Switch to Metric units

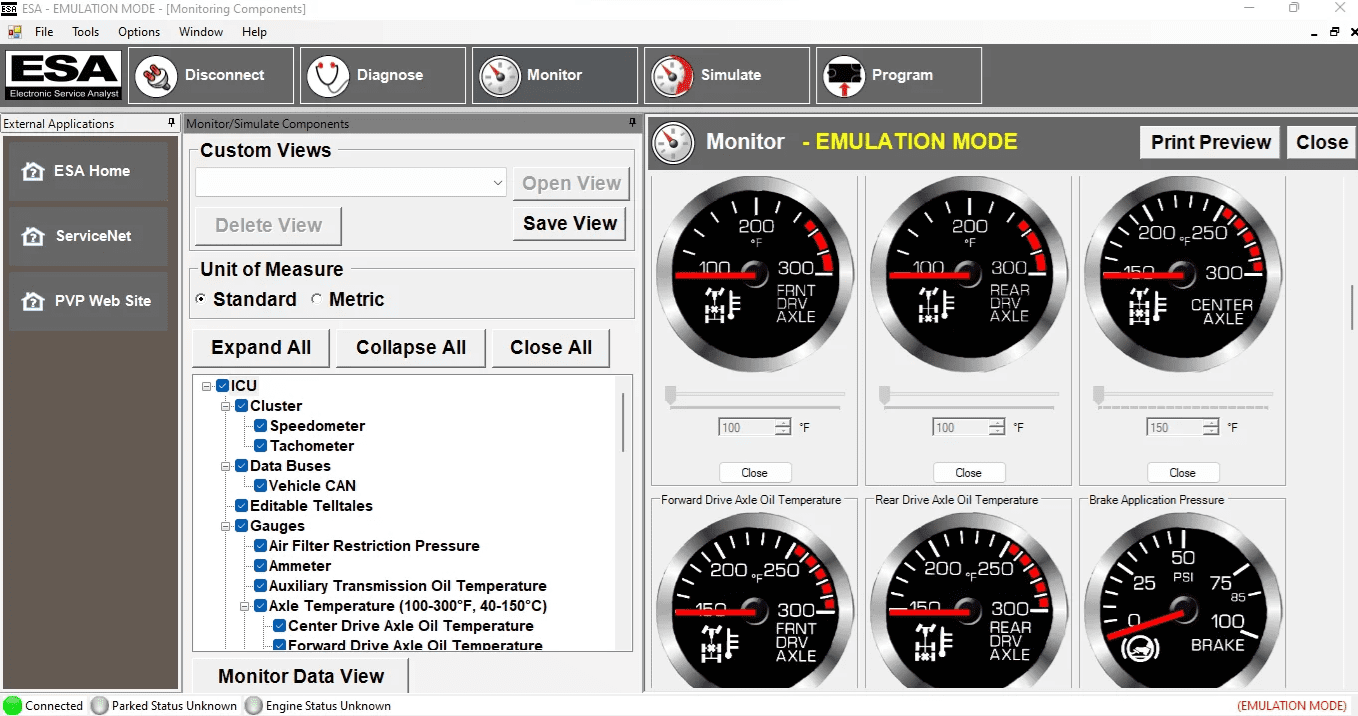pyautogui.click(x=317, y=299)
